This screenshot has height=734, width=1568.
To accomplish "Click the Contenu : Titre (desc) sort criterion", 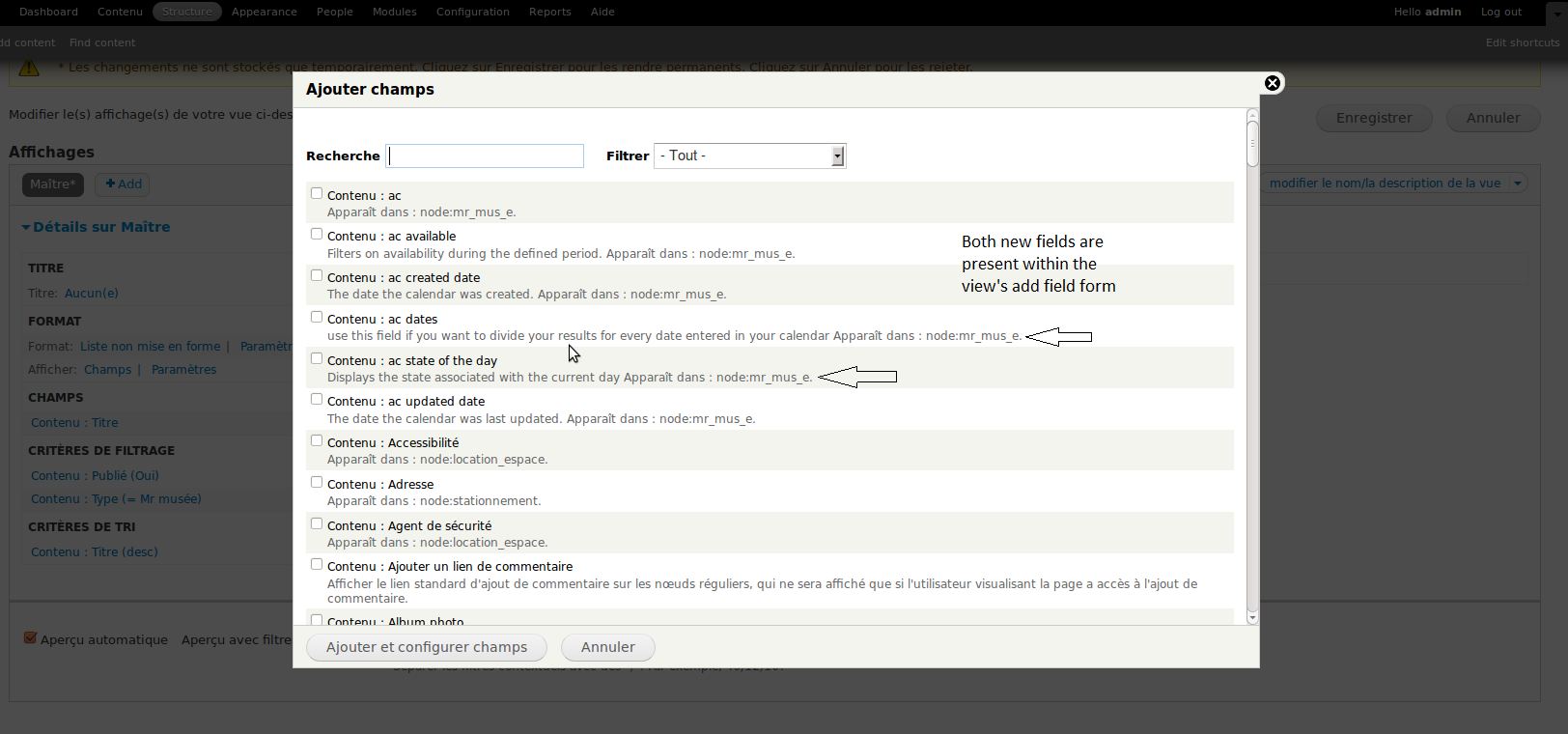I will pos(95,552).
